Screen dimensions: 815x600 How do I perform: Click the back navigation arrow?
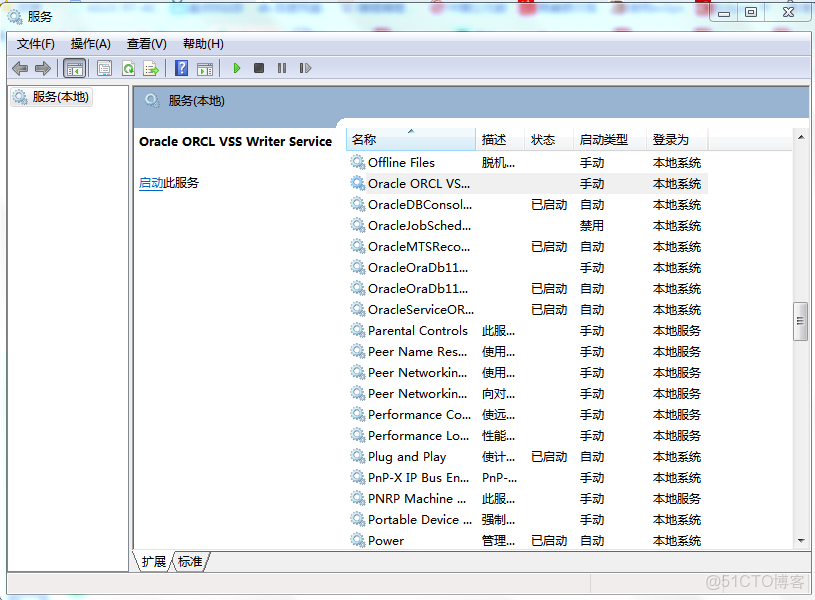tap(20, 68)
